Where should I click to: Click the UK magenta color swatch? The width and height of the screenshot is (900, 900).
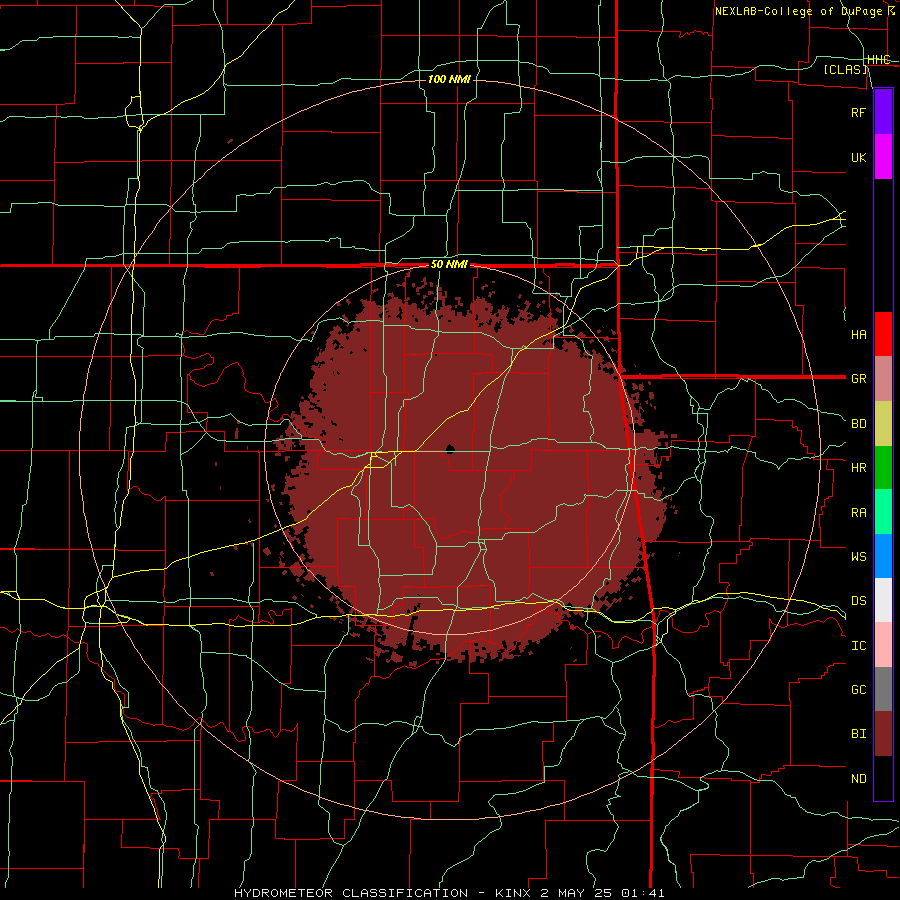(883, 157)
